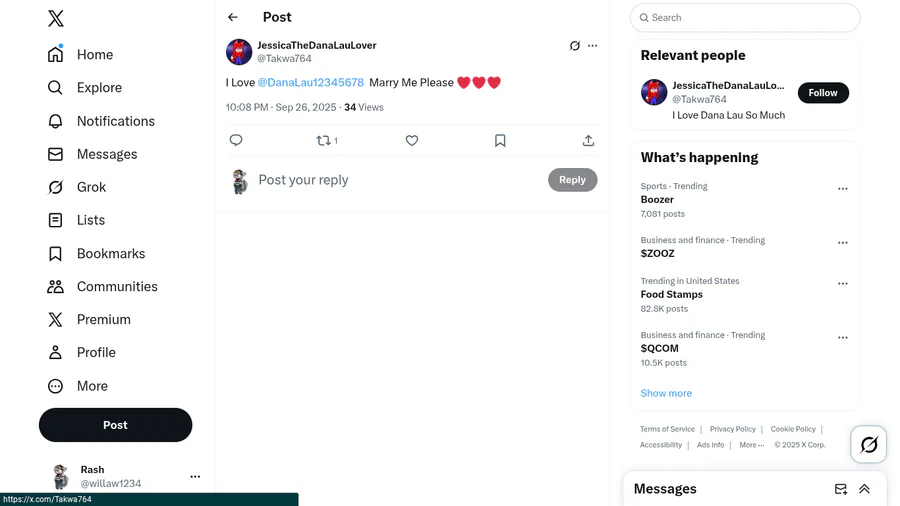Click the @DanaLau12345678 mention

point(311,83)
